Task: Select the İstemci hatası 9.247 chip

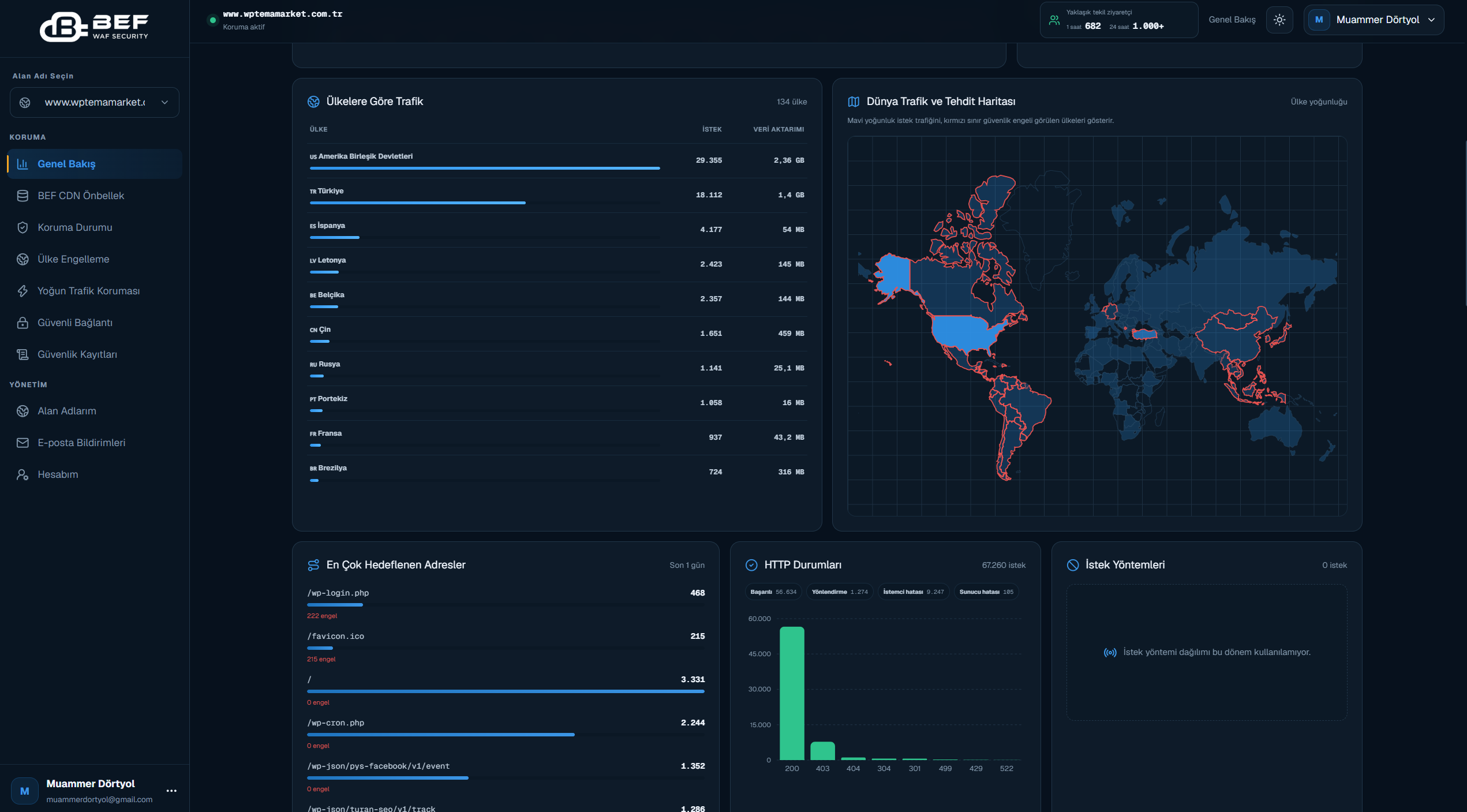Action: coord(914,592)
